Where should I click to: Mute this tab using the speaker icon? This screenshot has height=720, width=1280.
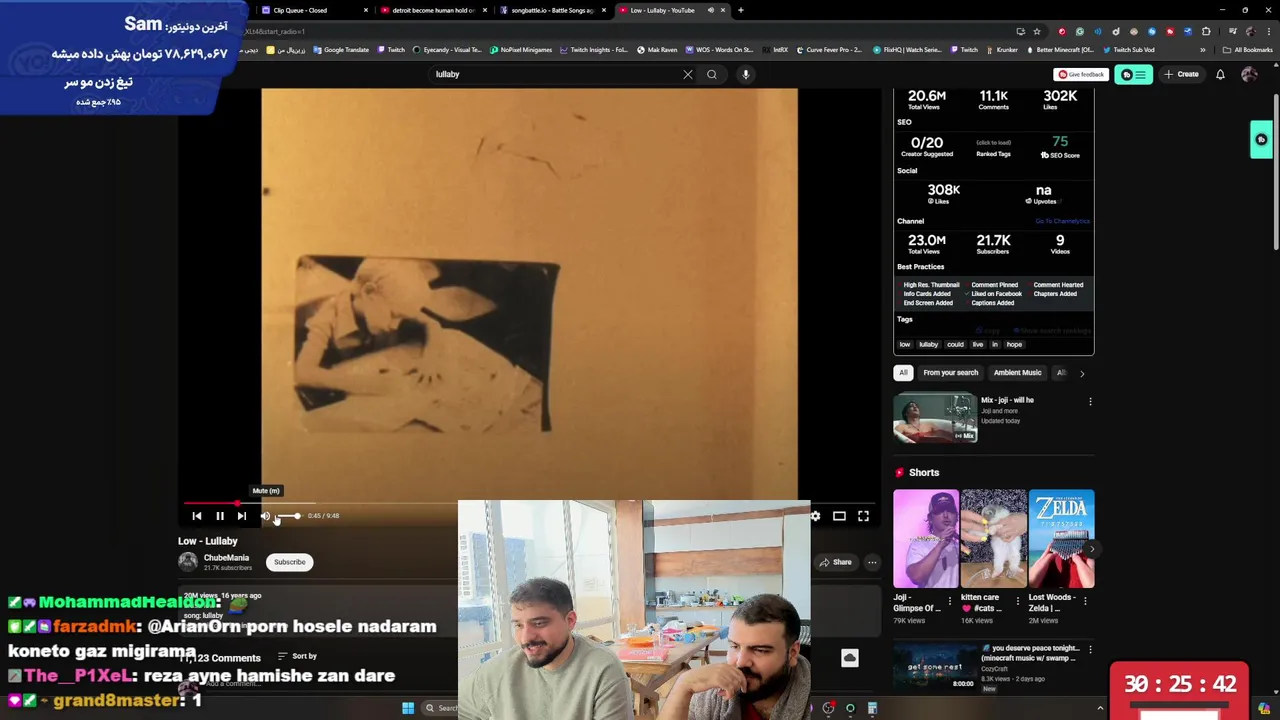(x=711, y=10)
